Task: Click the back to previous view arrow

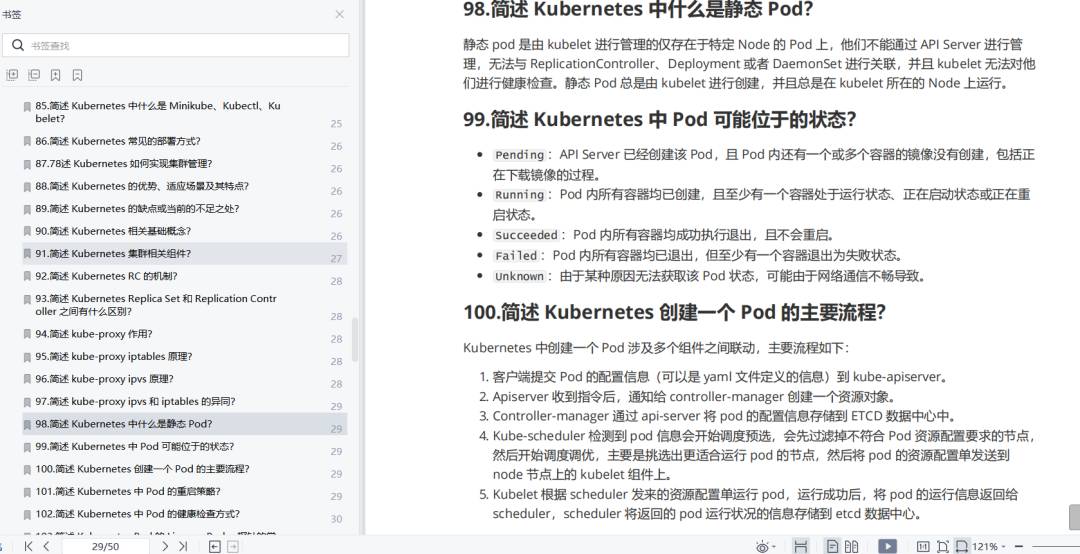Action: 215,546
